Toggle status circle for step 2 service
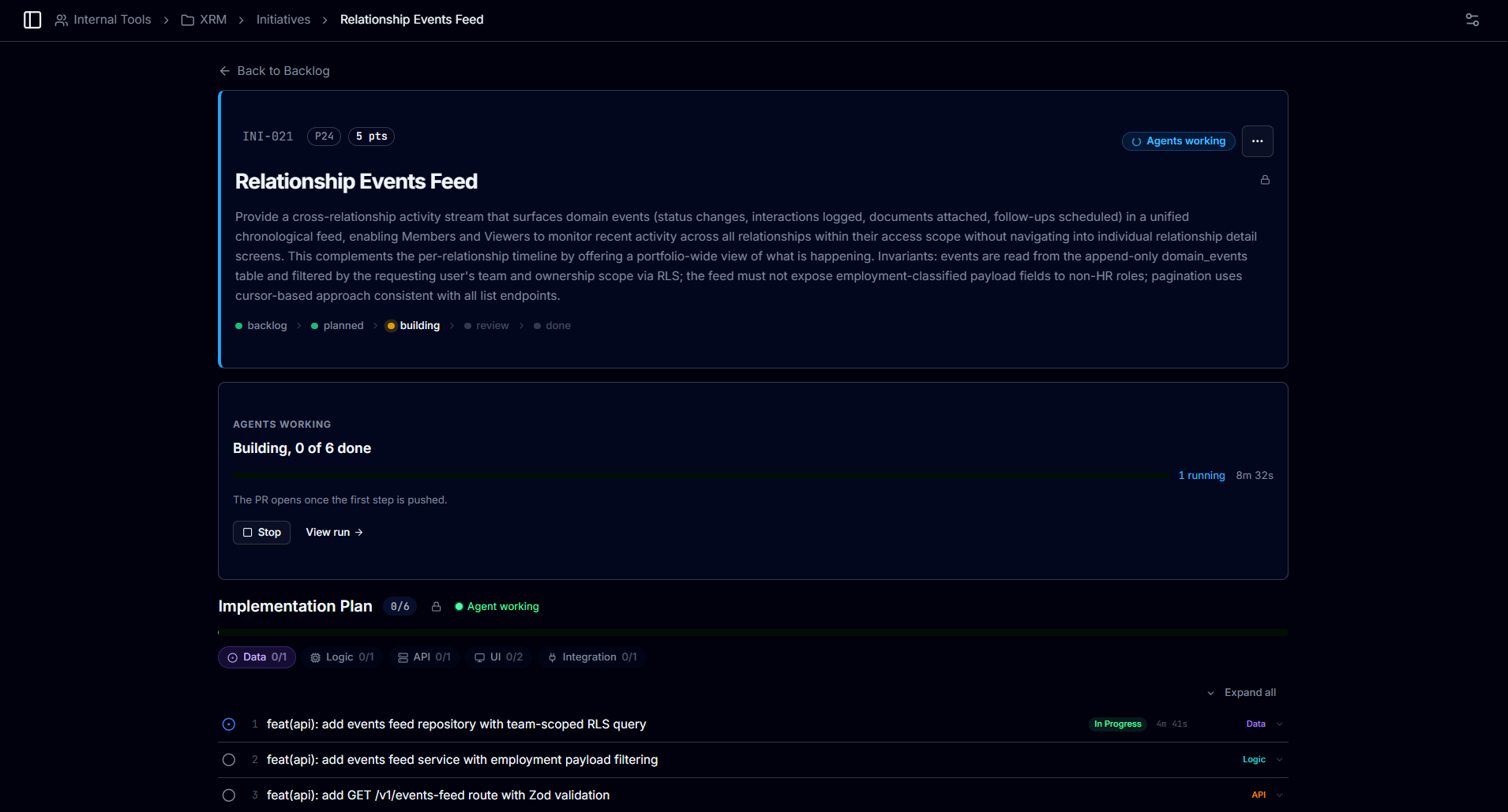The image size is (1508, 812). pyautogui.click(x=229, y=760)
